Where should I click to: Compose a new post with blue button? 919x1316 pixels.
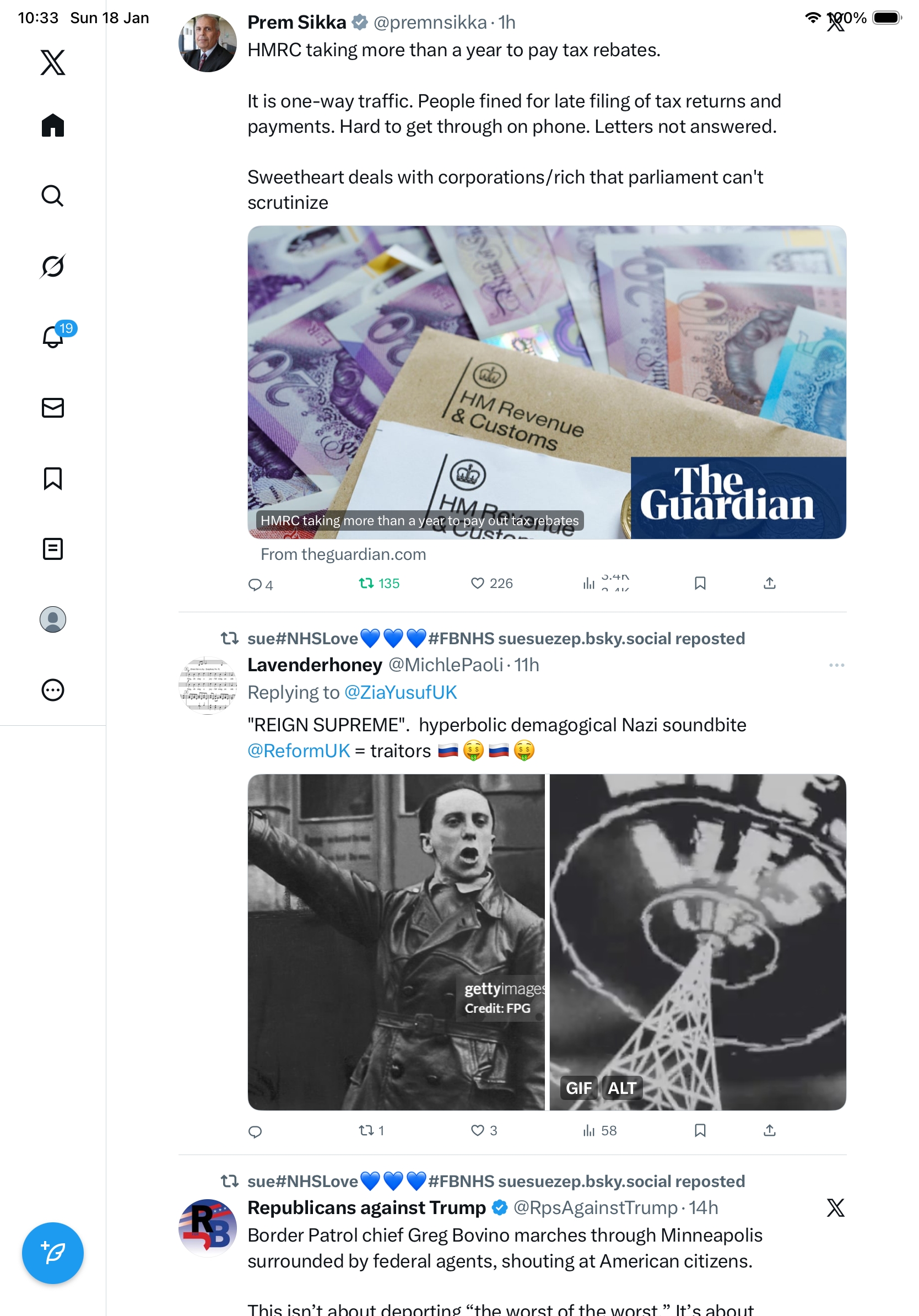53,1253
